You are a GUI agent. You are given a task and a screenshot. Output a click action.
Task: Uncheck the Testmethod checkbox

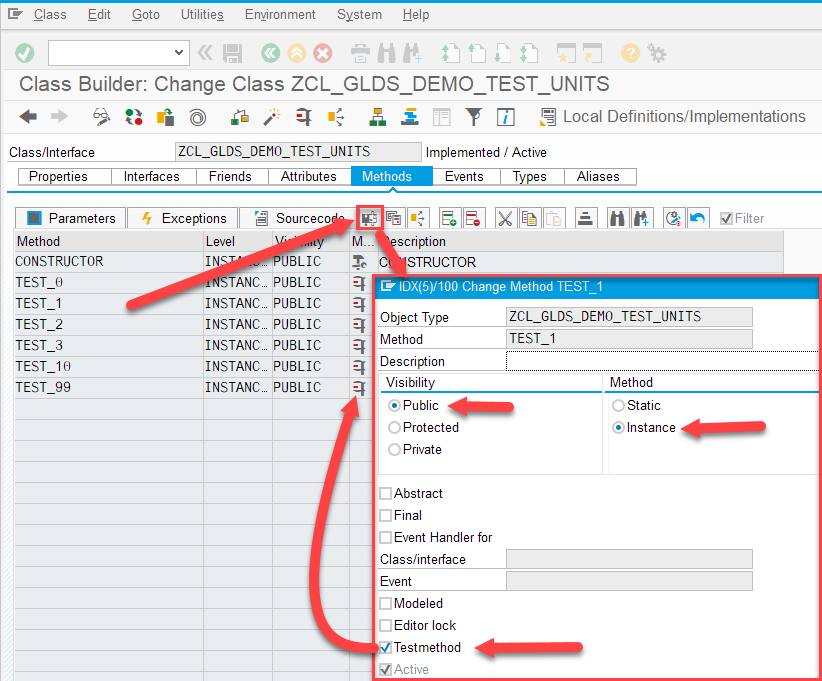(x=385, y=647)
